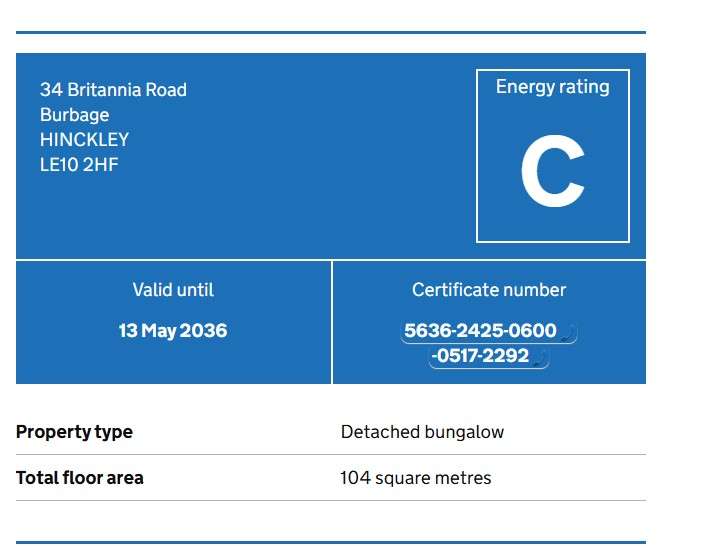Click the Certificate number heading

pos(489,290)
